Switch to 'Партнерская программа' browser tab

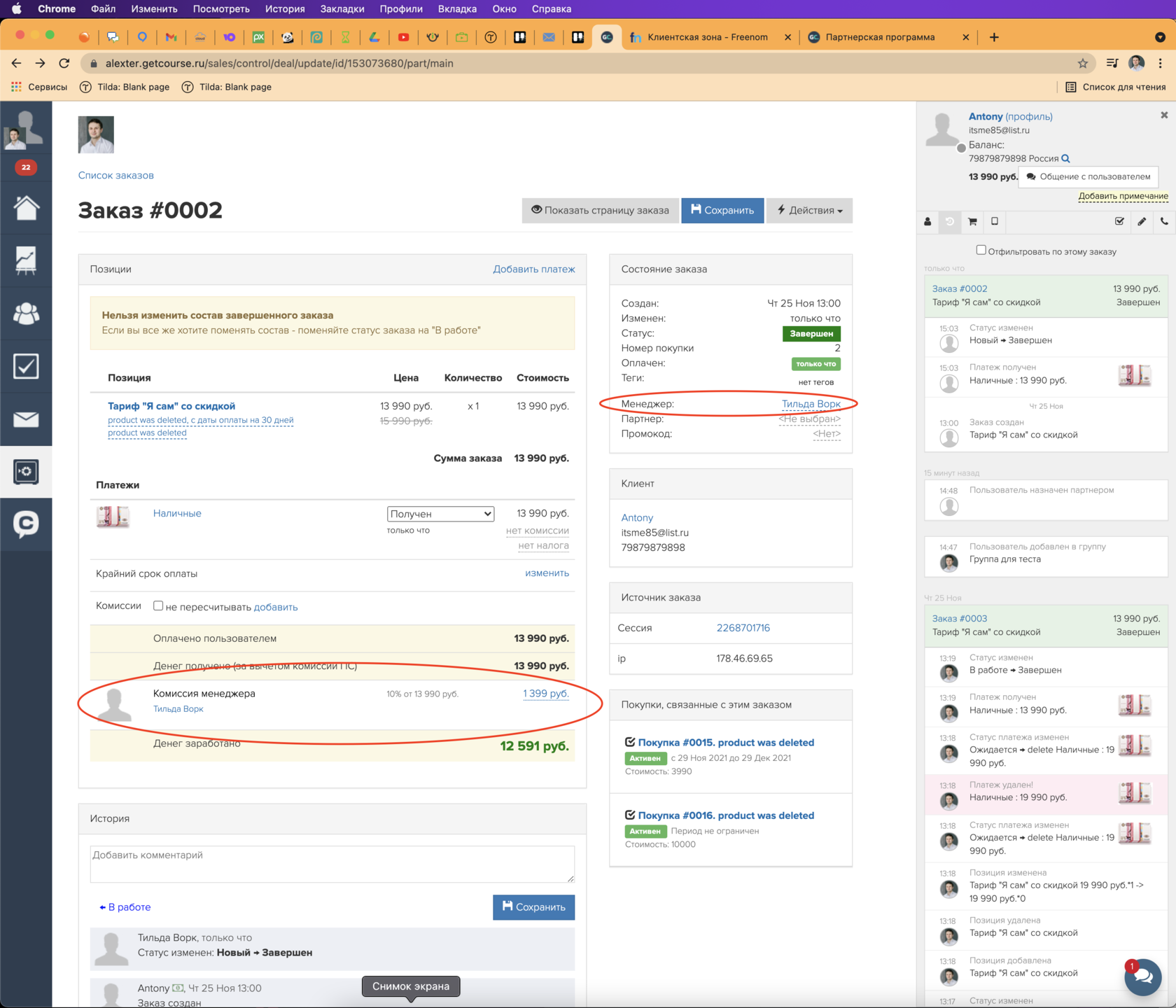coord(879,37)
